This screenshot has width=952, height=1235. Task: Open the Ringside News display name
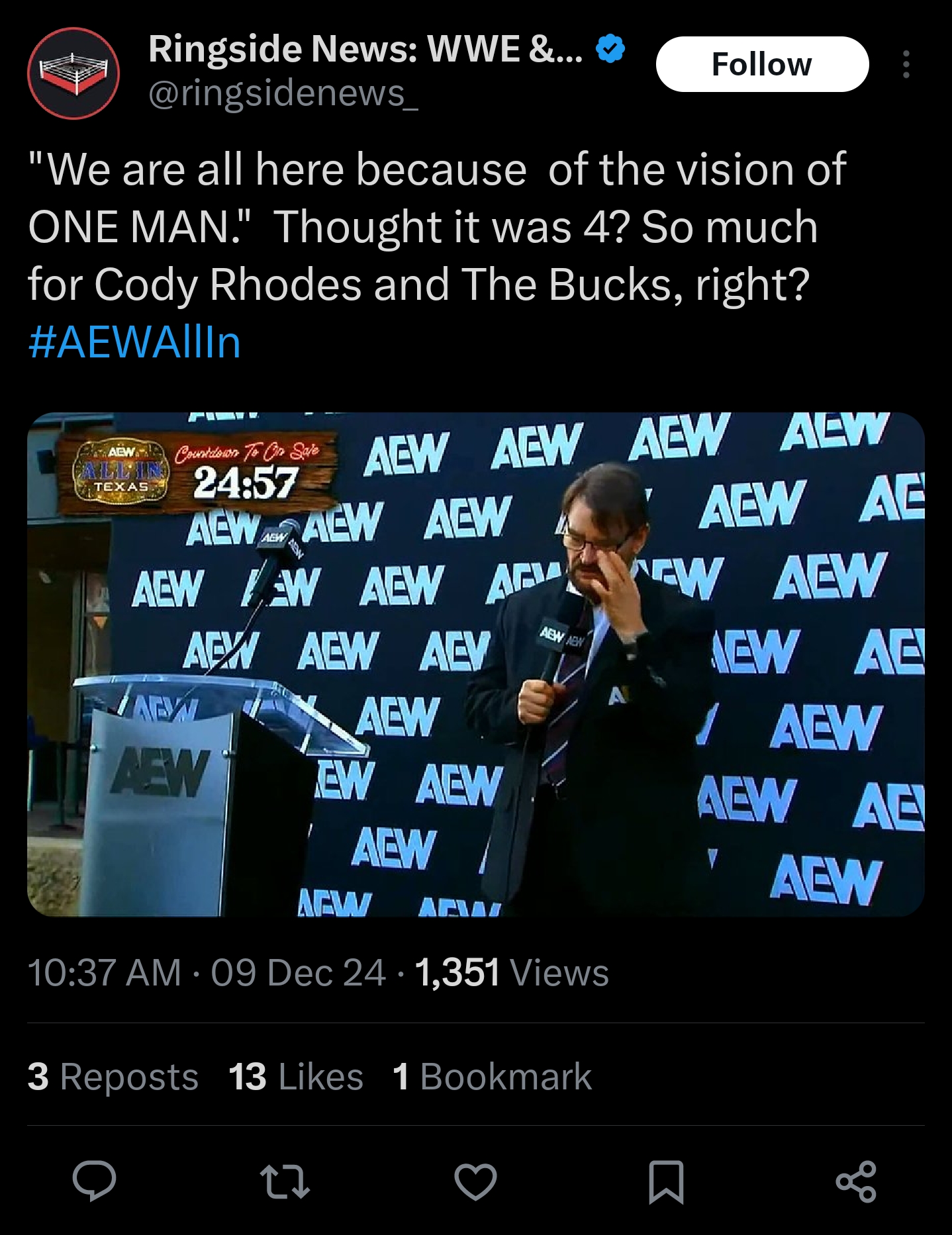click(366, 48)
